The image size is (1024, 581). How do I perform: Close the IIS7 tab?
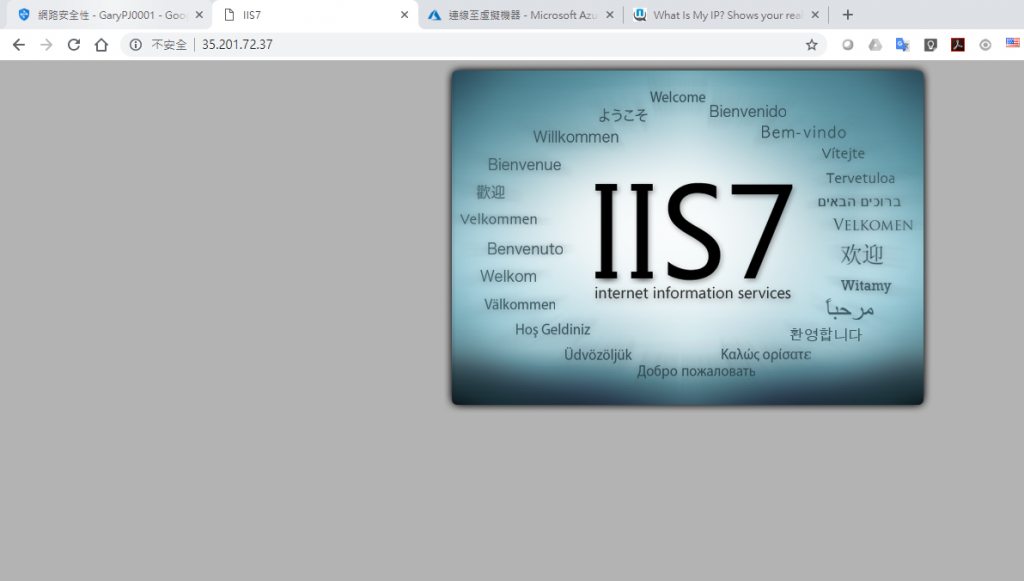404,15
